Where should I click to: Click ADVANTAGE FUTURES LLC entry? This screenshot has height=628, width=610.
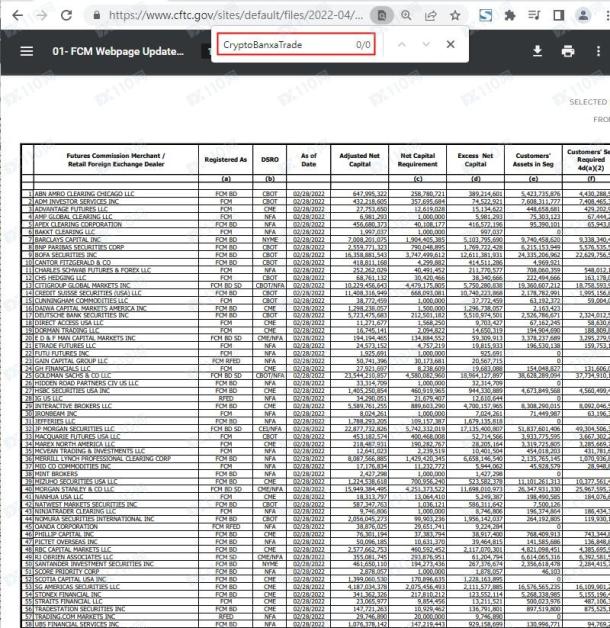tap(71, 209)
